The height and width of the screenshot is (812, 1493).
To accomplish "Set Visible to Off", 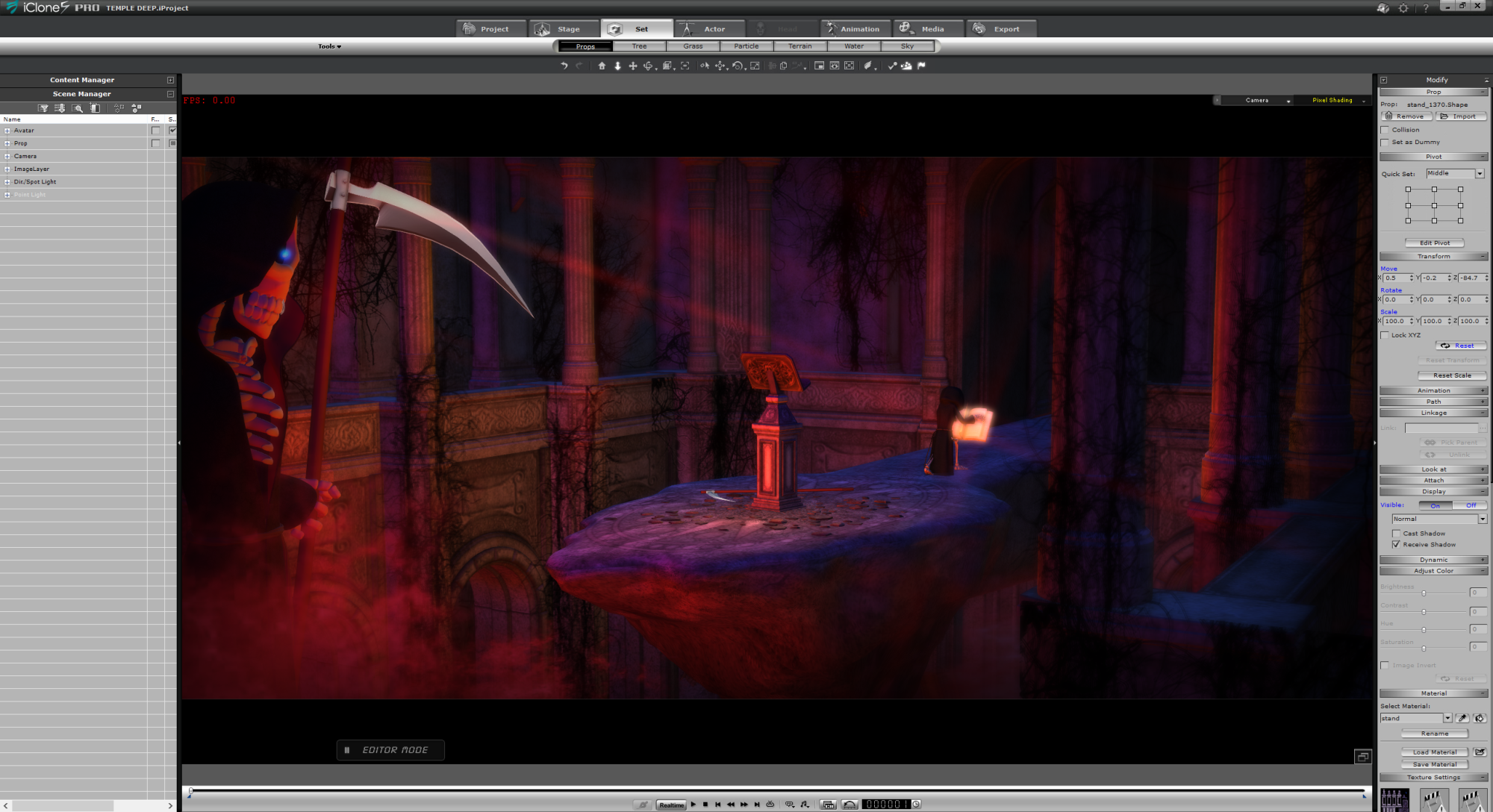I will point(1471,505).
